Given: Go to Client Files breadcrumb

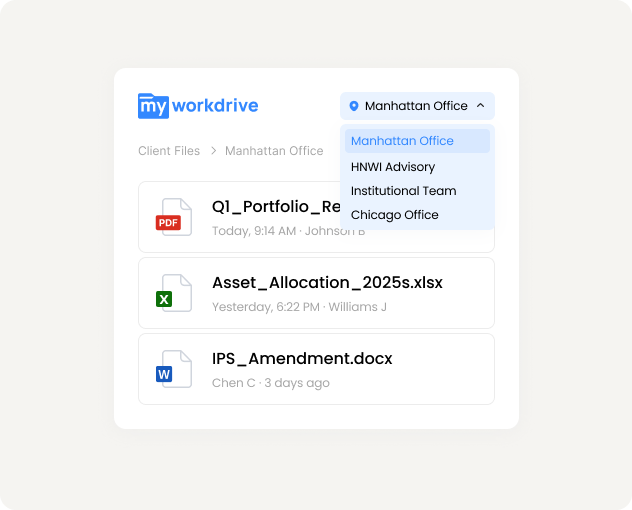Looking at the screenshot, I should point(169,151).
